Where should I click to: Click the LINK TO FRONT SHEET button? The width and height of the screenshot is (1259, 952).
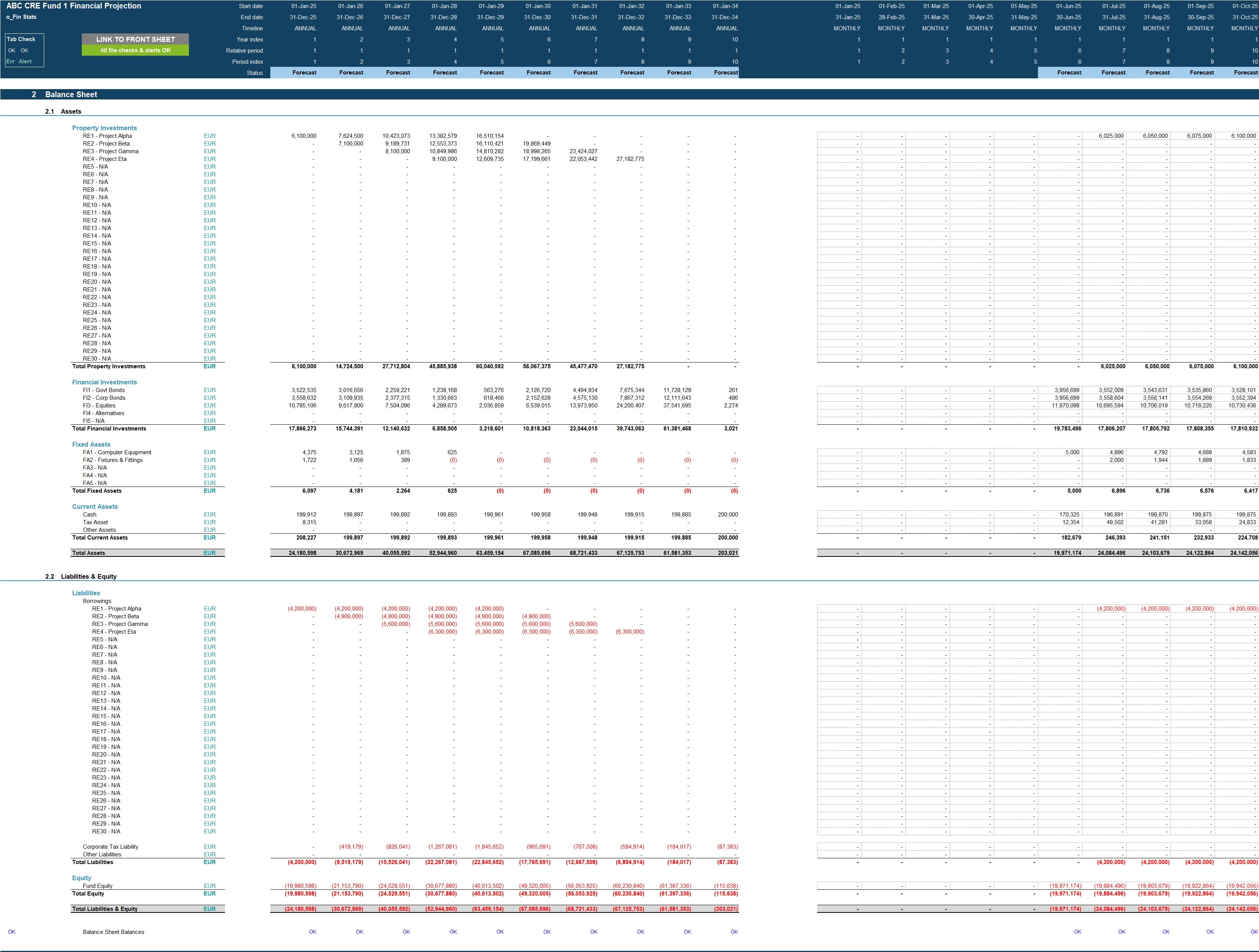tap(136, 39)
